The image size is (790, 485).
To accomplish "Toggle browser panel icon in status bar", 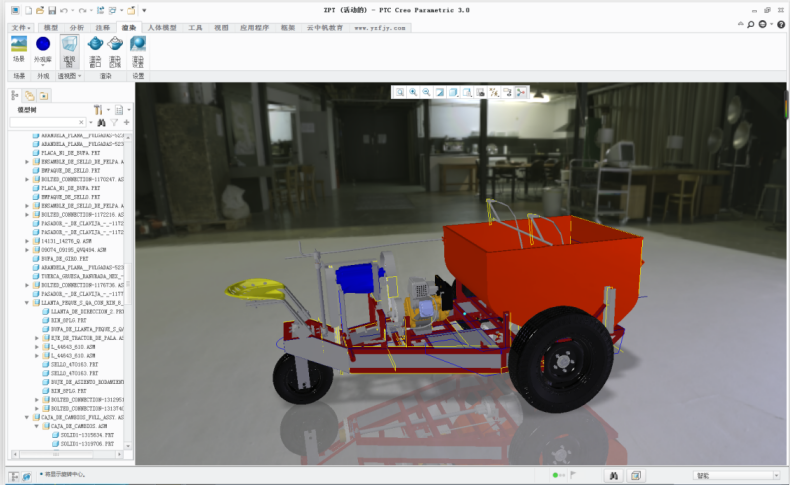I will point(26,476).
